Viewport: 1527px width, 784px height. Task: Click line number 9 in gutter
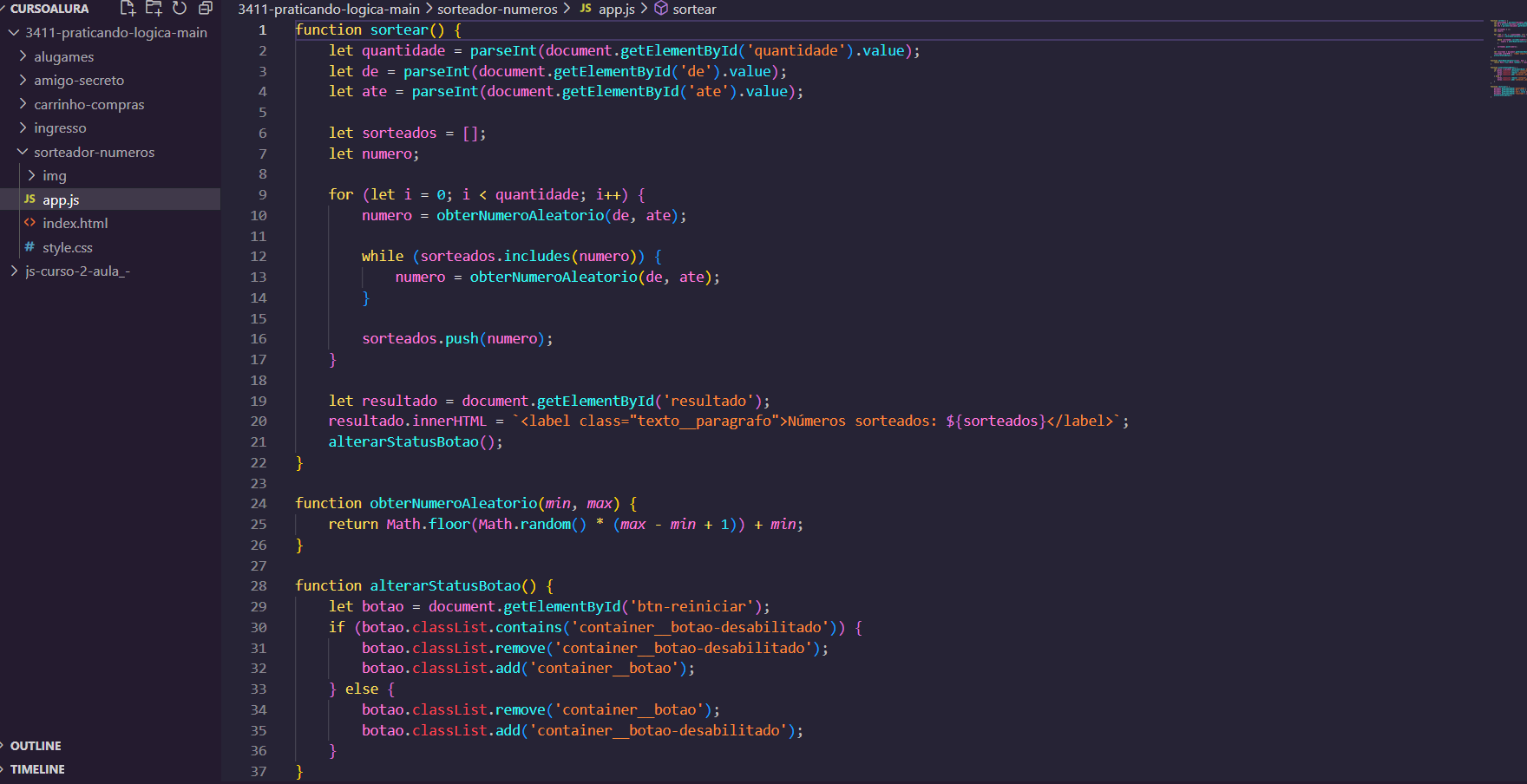coord(263,194)
